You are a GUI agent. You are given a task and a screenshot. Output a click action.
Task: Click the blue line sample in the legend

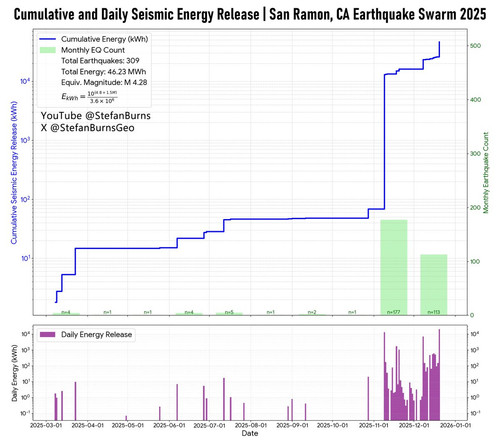(x=48, y=39)
